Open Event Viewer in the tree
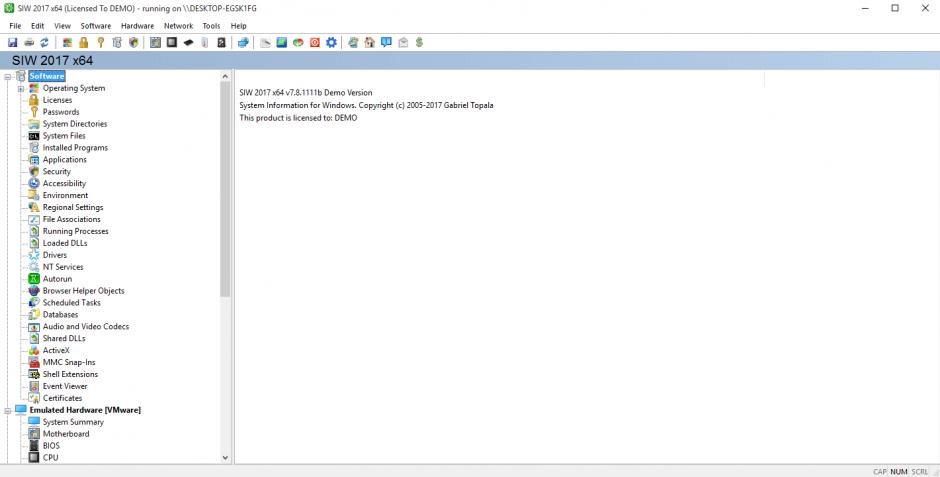 (x=65, y=387)
